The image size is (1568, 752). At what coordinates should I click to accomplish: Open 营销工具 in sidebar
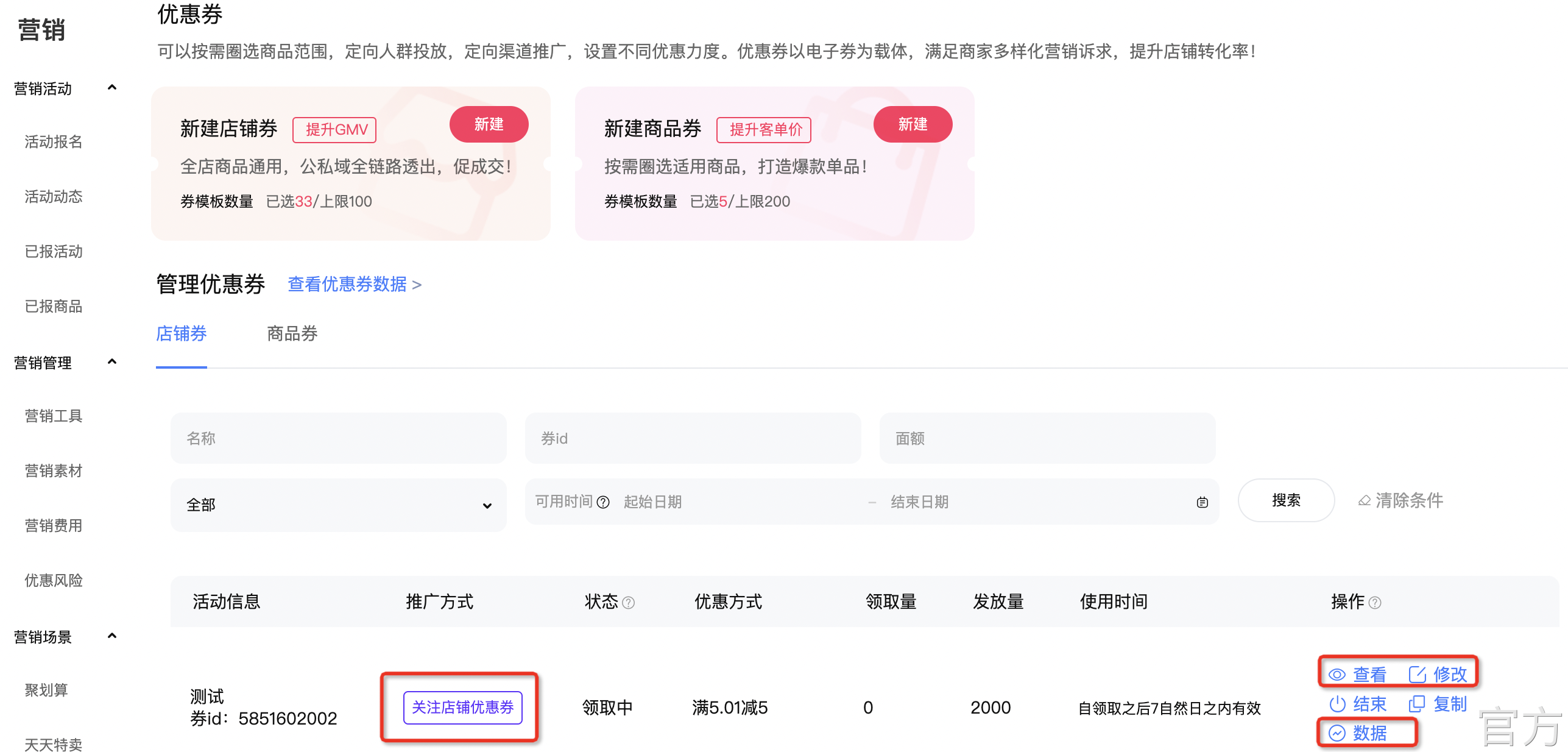pyautogui.click(x=54, y=416)
